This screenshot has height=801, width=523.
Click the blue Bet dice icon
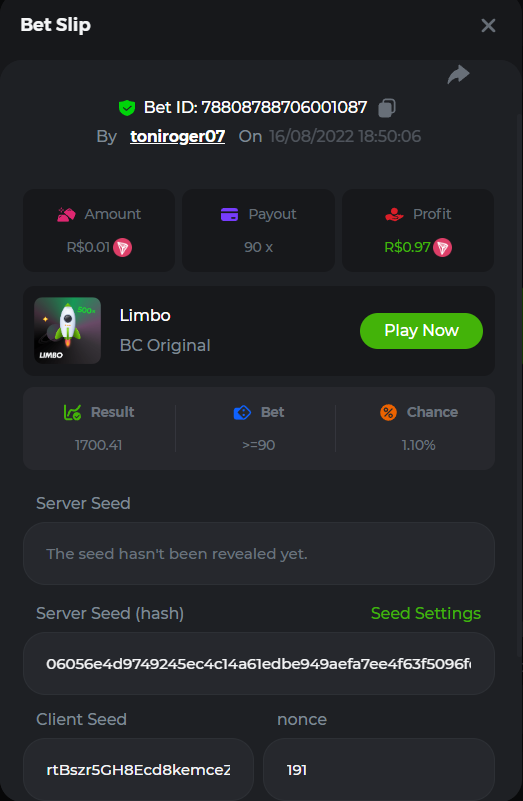pyautogui.click(x=242, y=412)
